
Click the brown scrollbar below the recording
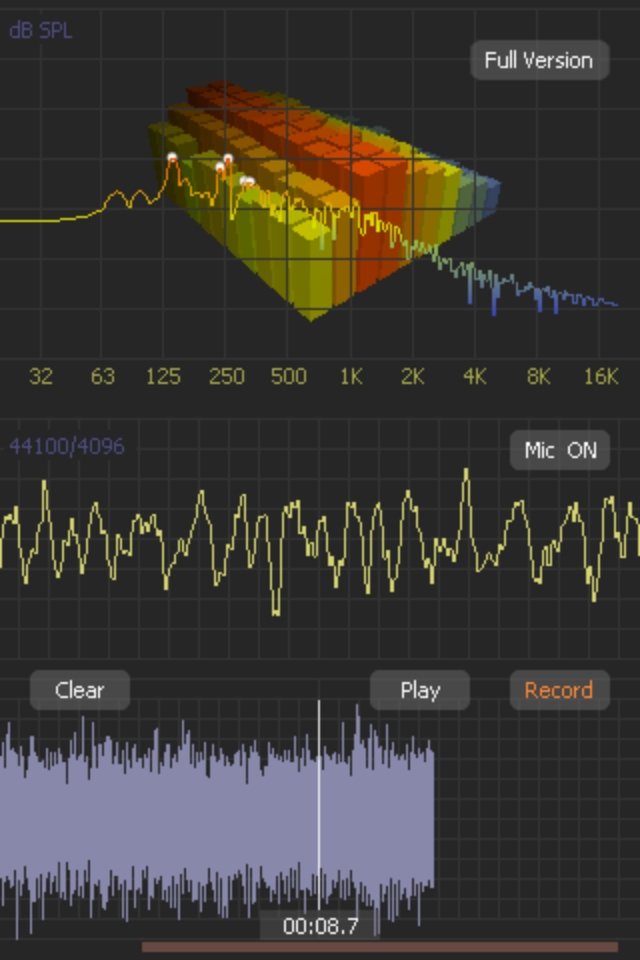[380, 947]
